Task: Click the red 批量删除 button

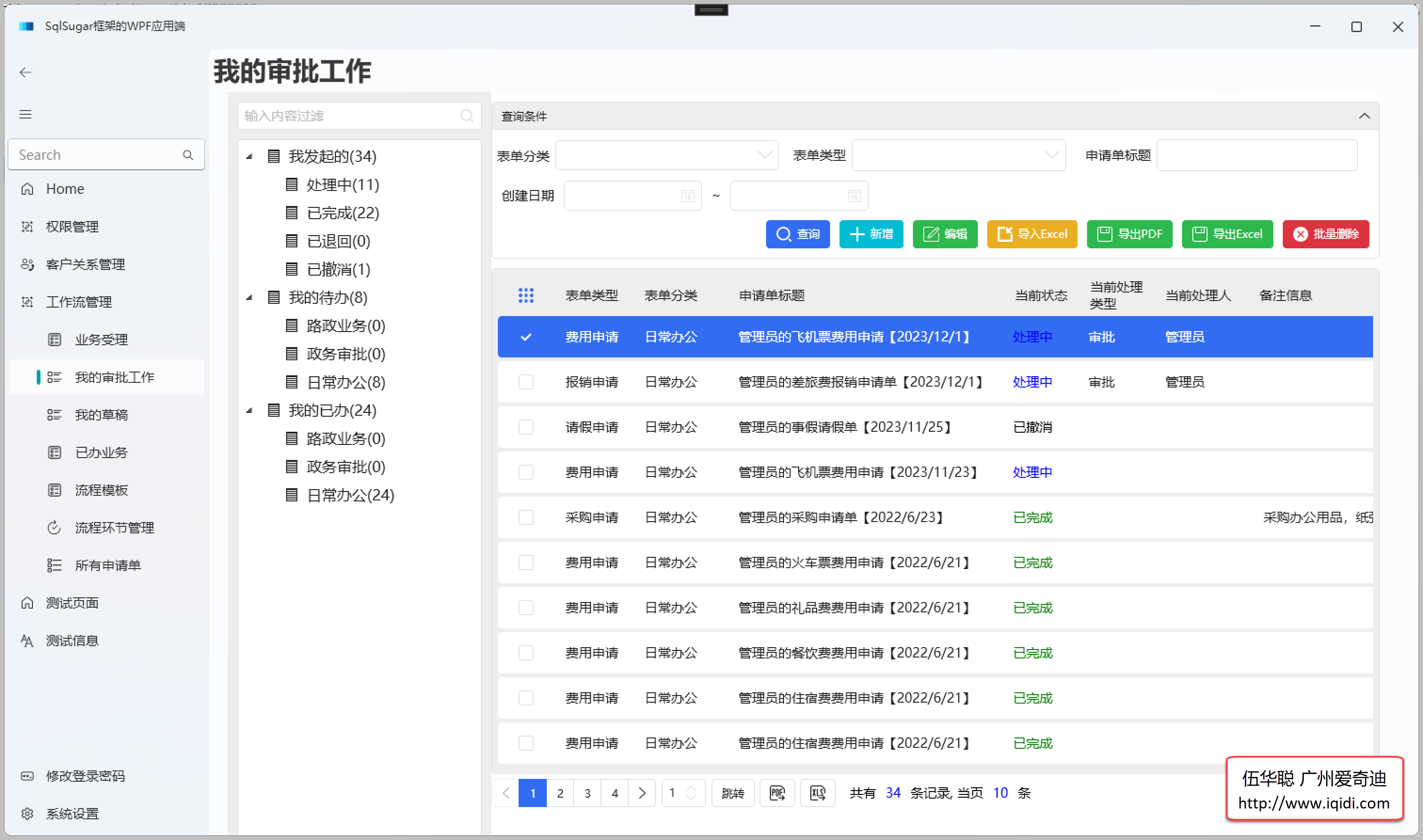Action: click(x=1326, y=234)
